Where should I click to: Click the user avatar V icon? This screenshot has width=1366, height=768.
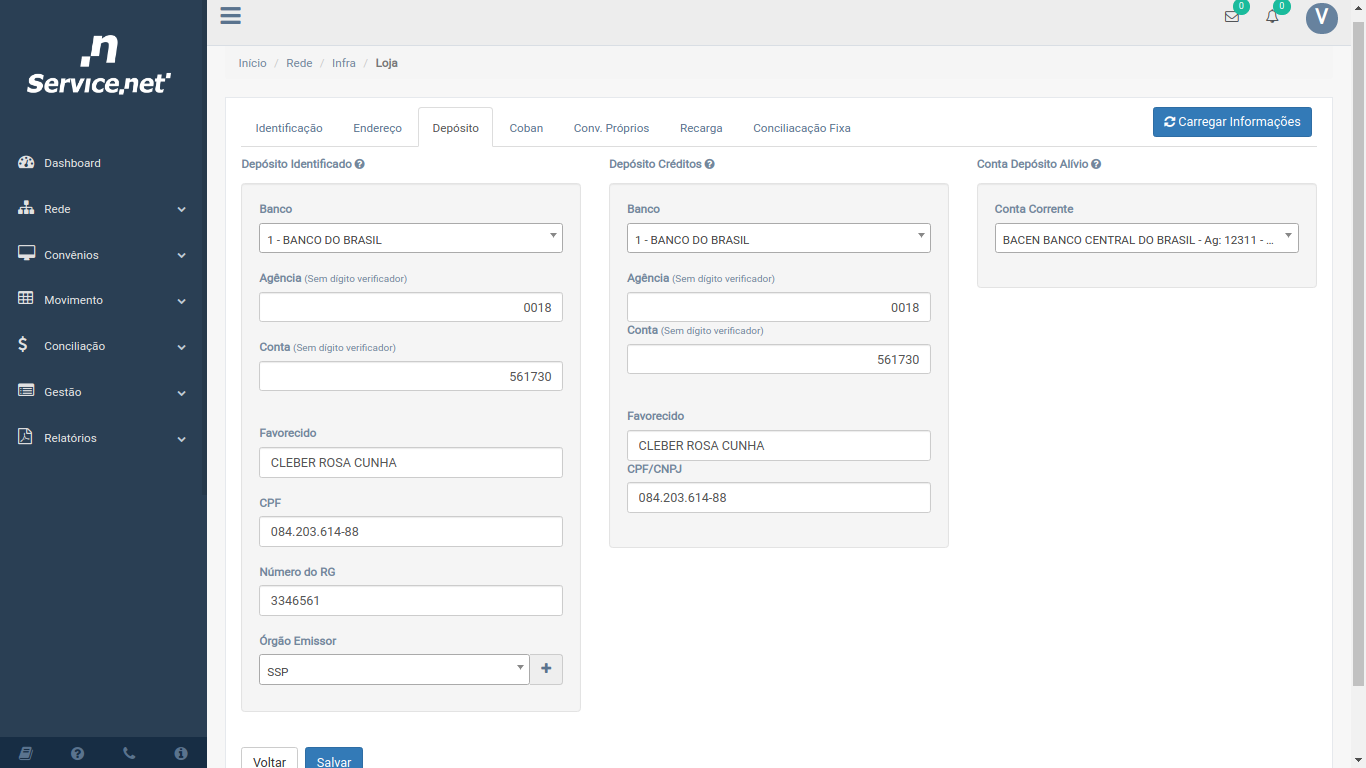coord(1321,17)
